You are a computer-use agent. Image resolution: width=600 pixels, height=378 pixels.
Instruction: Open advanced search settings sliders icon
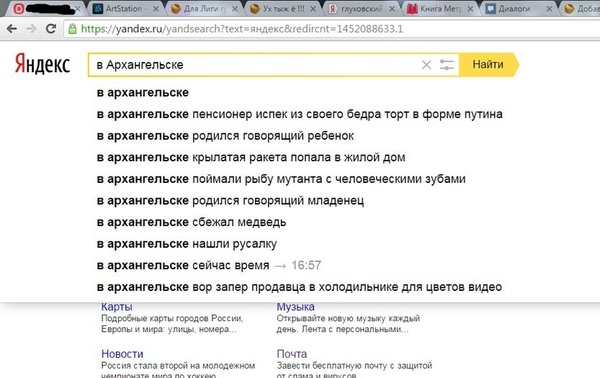(447, 65)
